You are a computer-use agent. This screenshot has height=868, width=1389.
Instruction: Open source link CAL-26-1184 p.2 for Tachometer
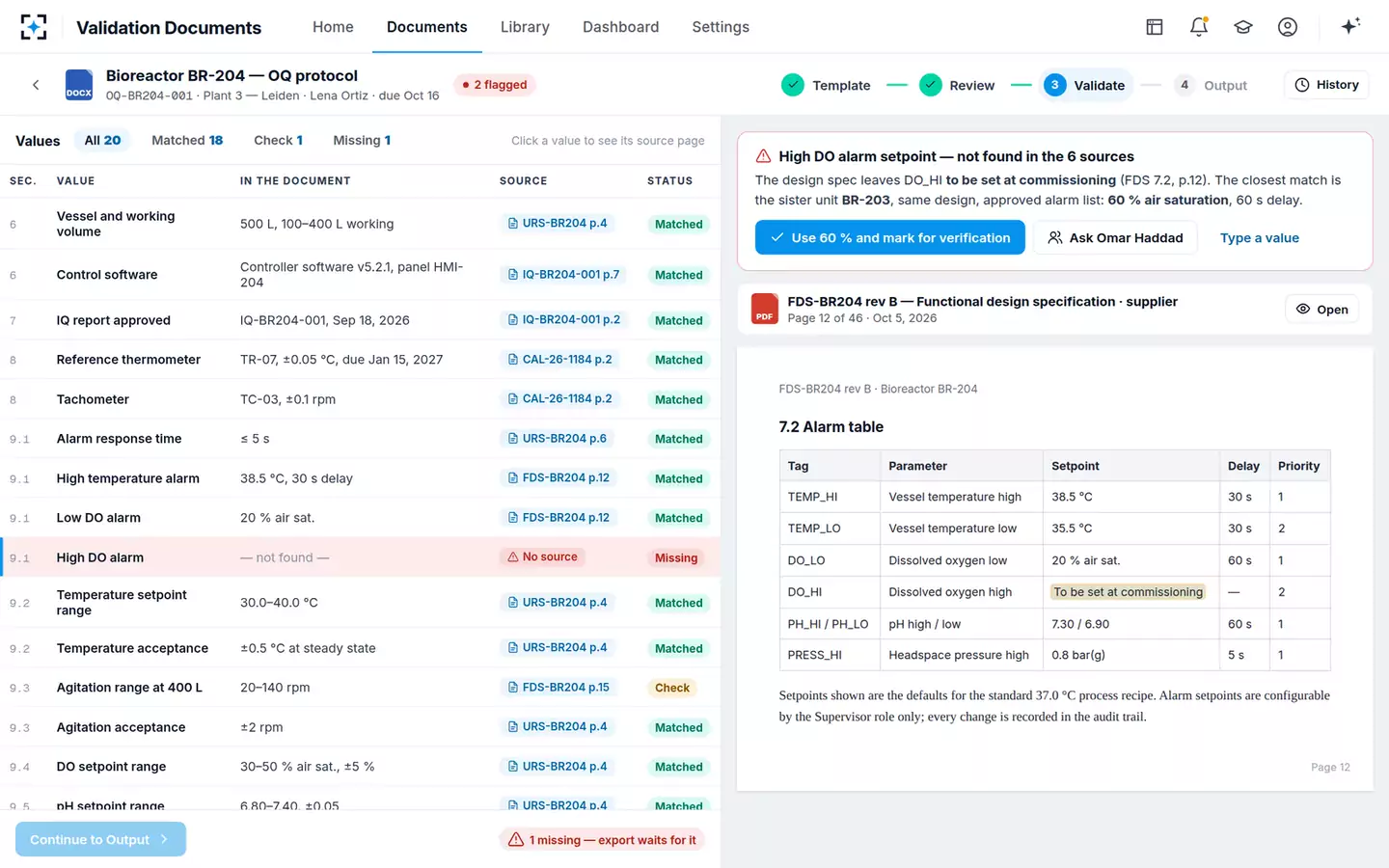[x=560, y=398]
